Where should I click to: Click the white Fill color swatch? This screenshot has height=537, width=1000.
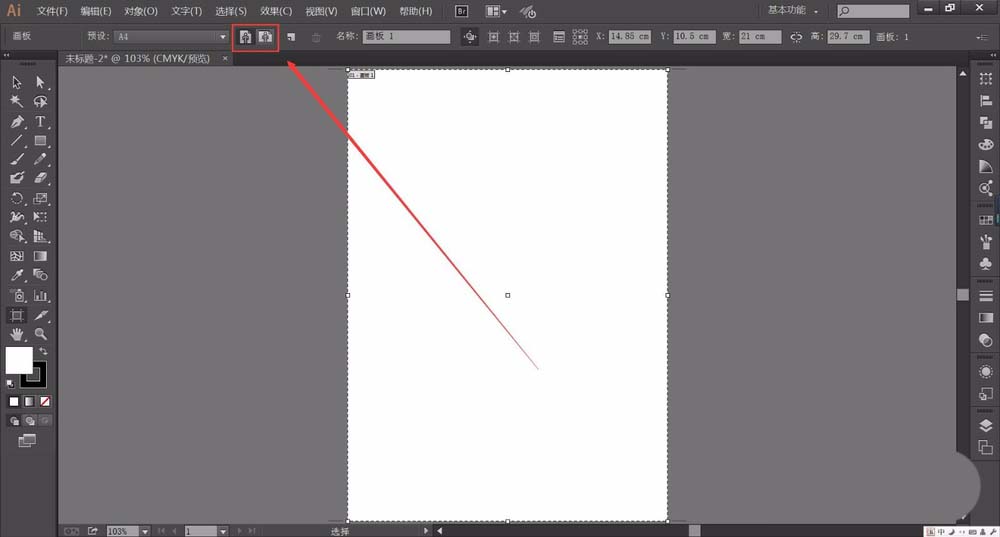(18, 359)
